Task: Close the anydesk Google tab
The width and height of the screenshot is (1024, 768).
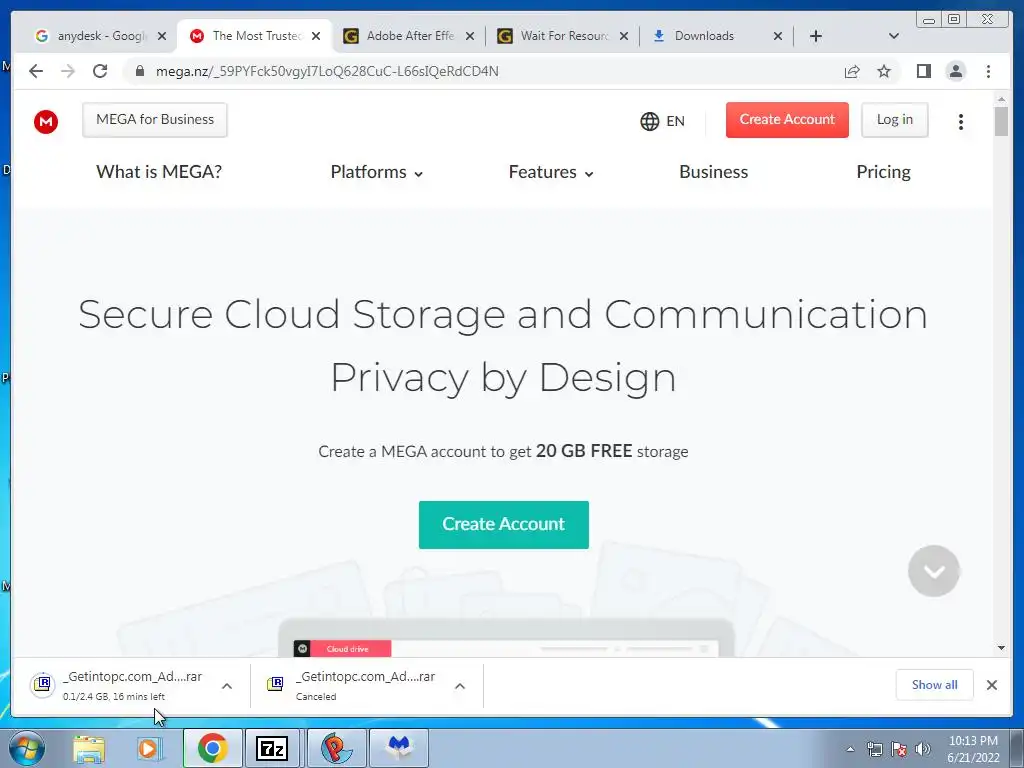Action: (162, 36)
